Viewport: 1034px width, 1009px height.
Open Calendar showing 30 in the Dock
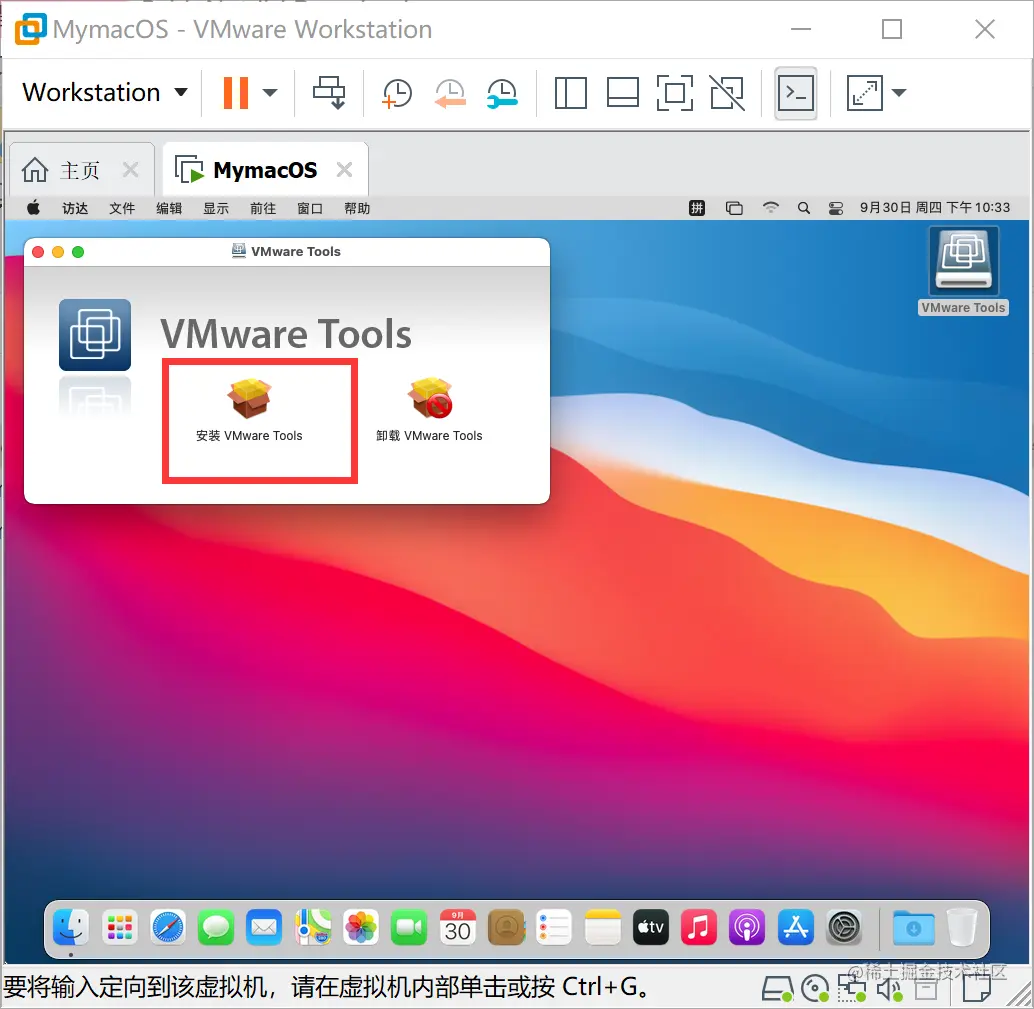click(457, 928)
